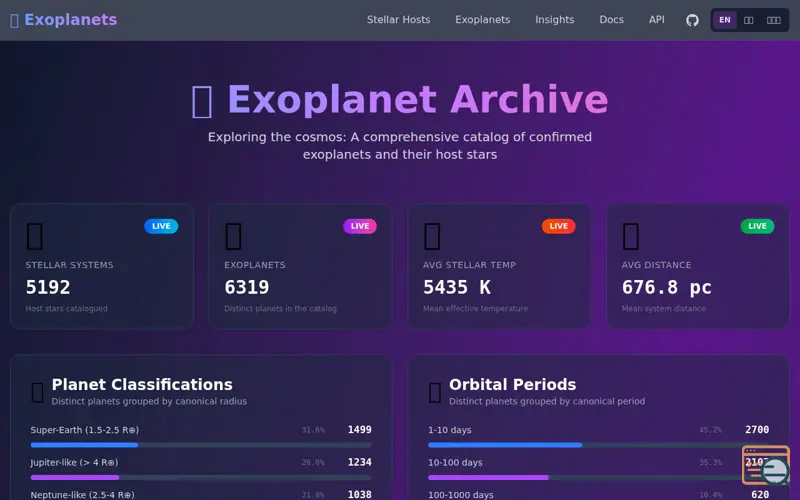800x500 pixels.
Task: Click 'Distinct planets grouped by canonical period' subtitle
Action: 547,402
